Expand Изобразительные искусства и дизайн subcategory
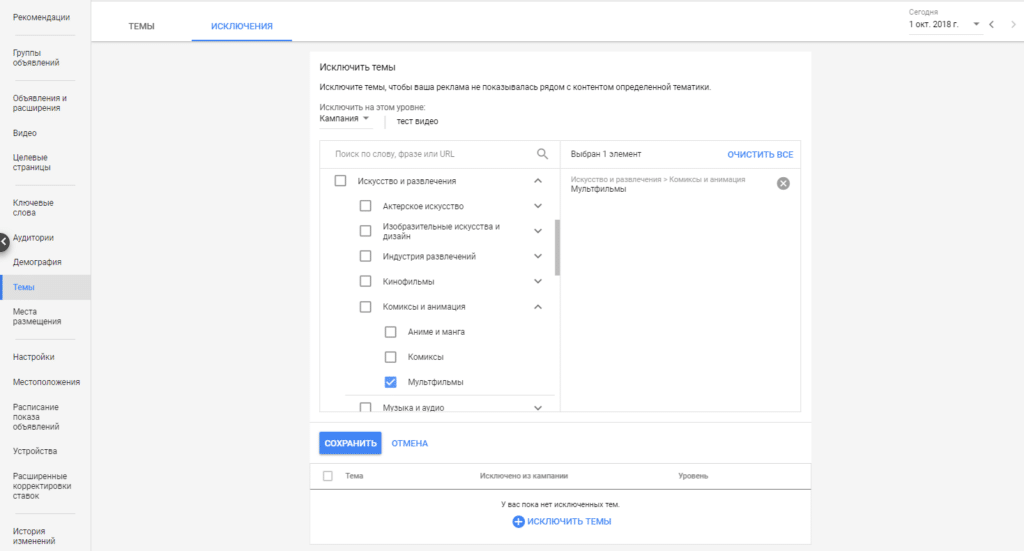The image size is (1024, 551). tap(537, 231)
